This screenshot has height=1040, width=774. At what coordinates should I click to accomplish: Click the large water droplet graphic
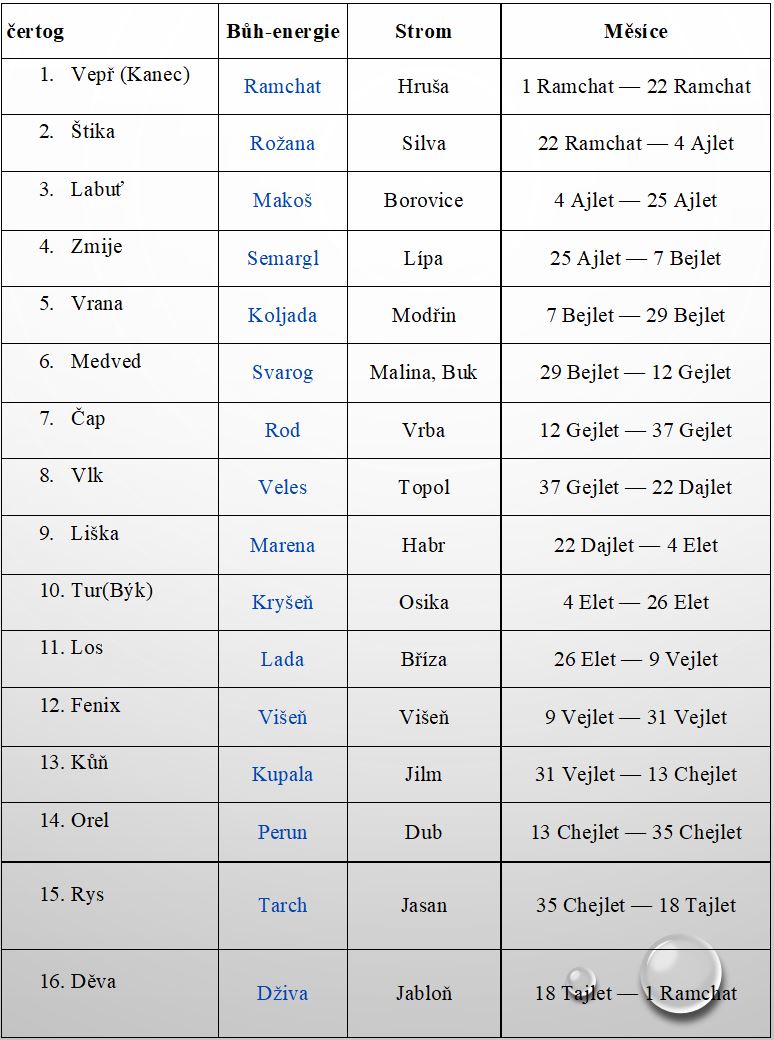coord(680,973)
